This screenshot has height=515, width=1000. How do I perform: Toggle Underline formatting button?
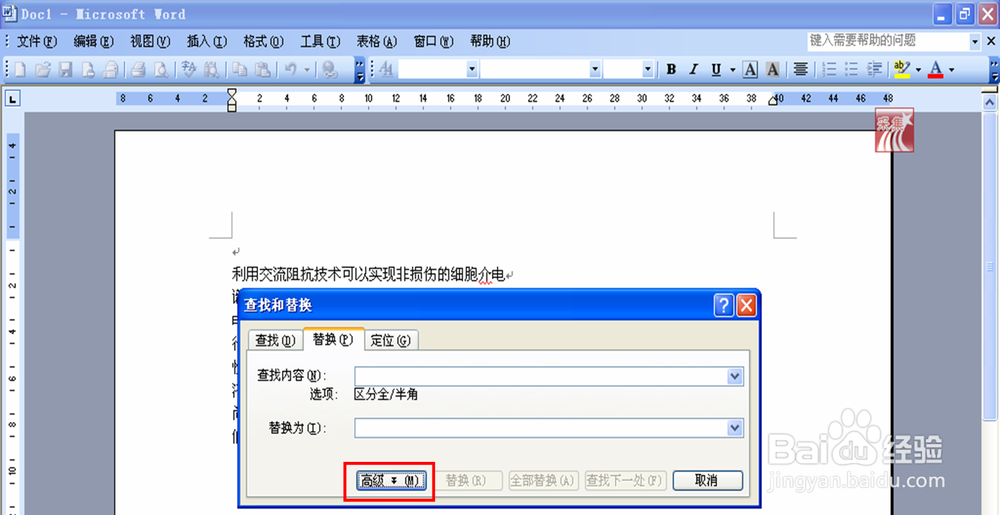tap(716, 69)
